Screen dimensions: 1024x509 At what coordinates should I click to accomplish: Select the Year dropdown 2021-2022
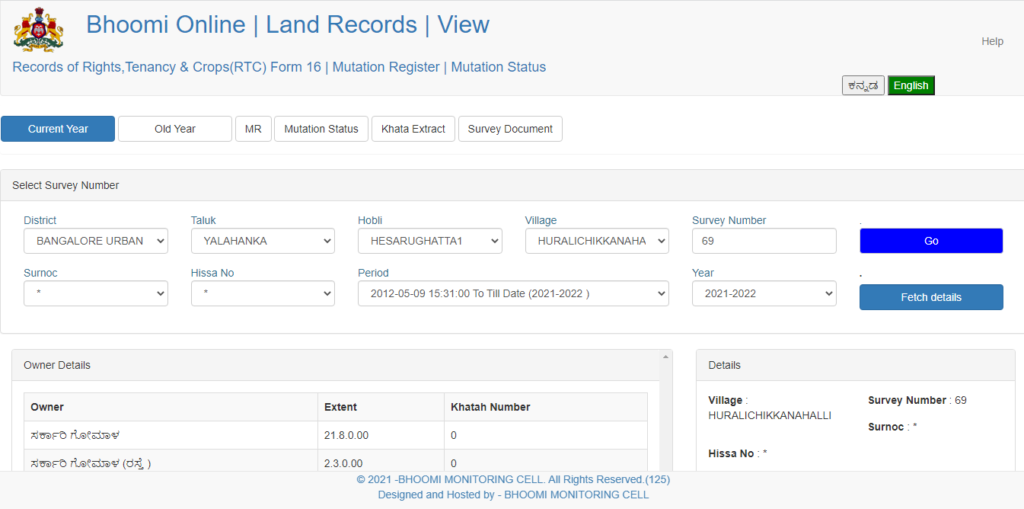(x=764, y=294)
